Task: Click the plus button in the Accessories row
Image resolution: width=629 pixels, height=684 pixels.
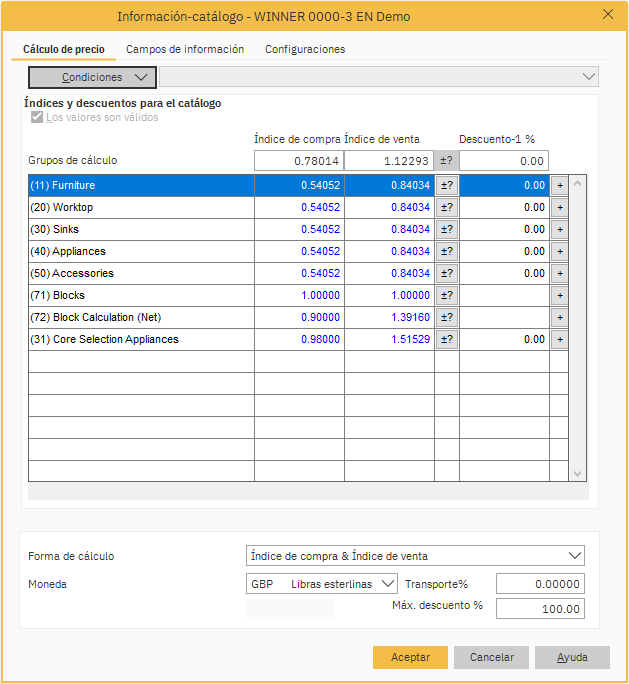Action: point(560,274)
